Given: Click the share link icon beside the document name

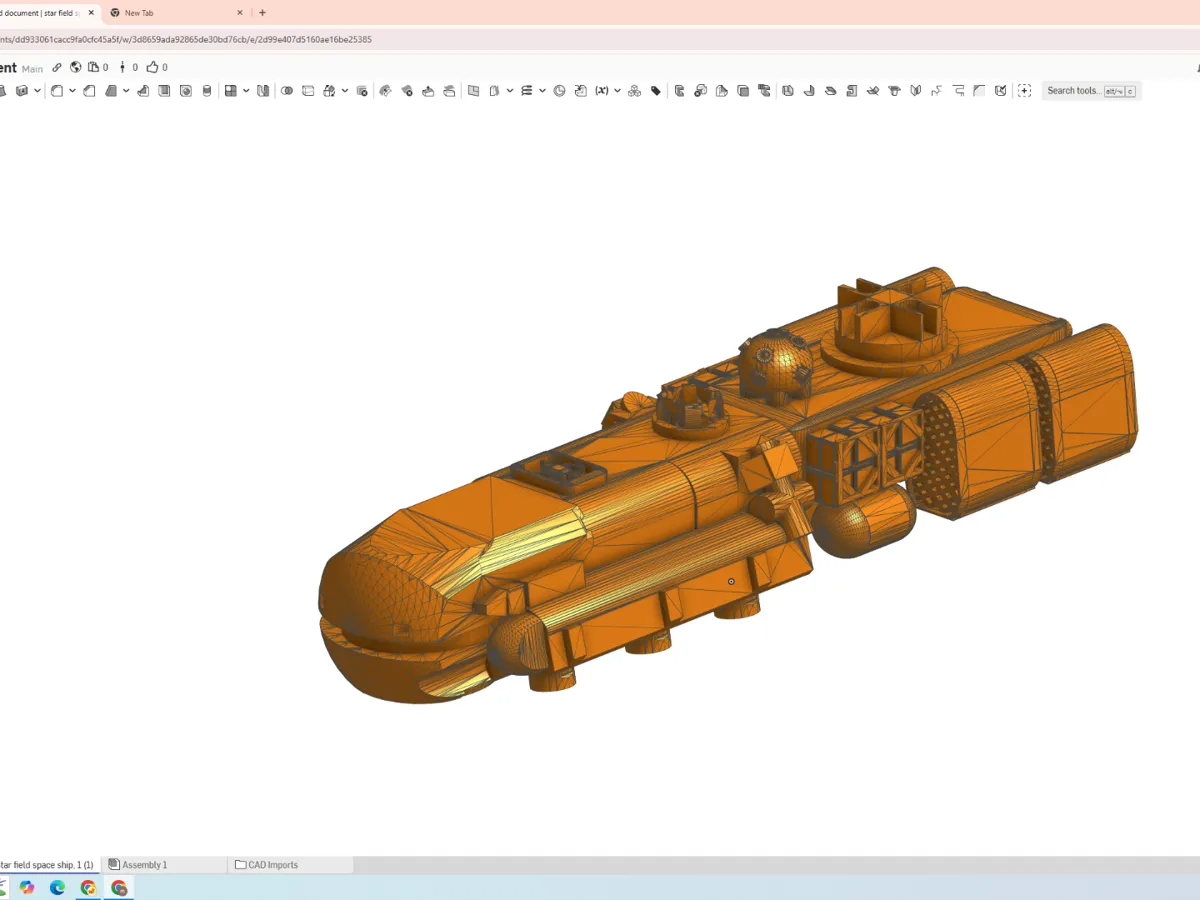Looking at the screenshot, I should click(57, 67).
